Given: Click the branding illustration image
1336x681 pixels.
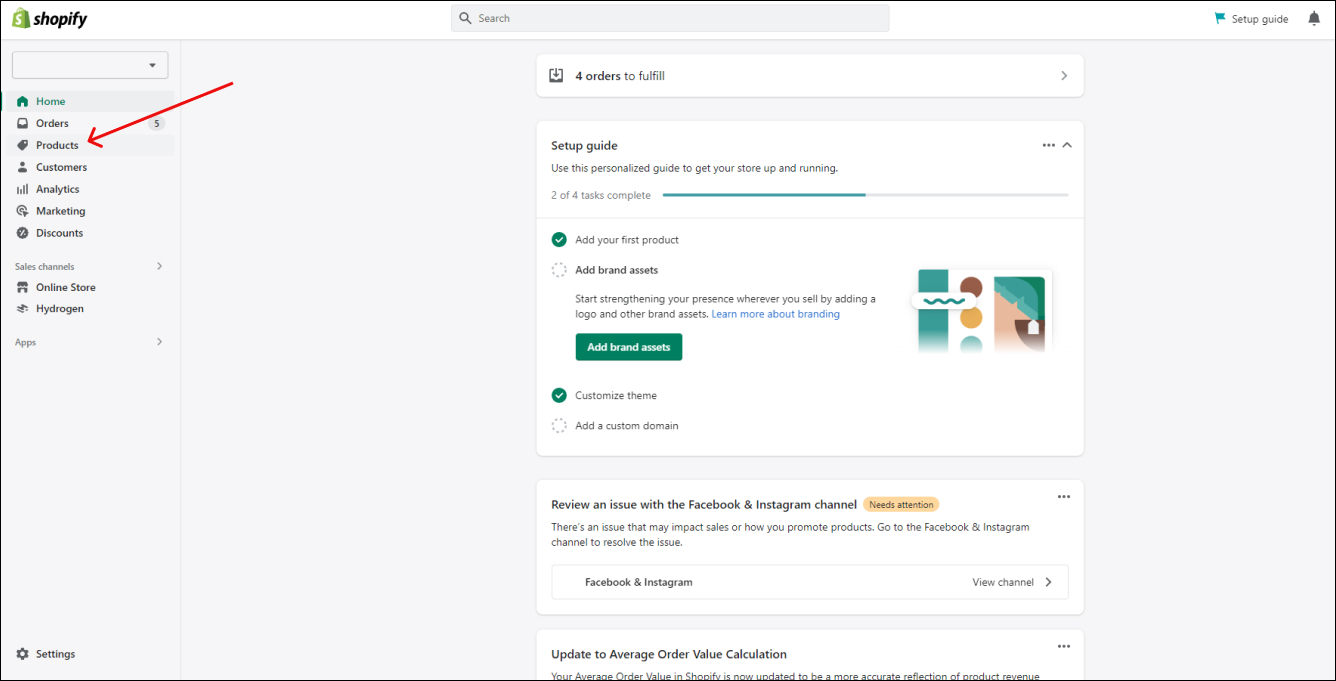Looking at the screenshot, I should (982, 310).
